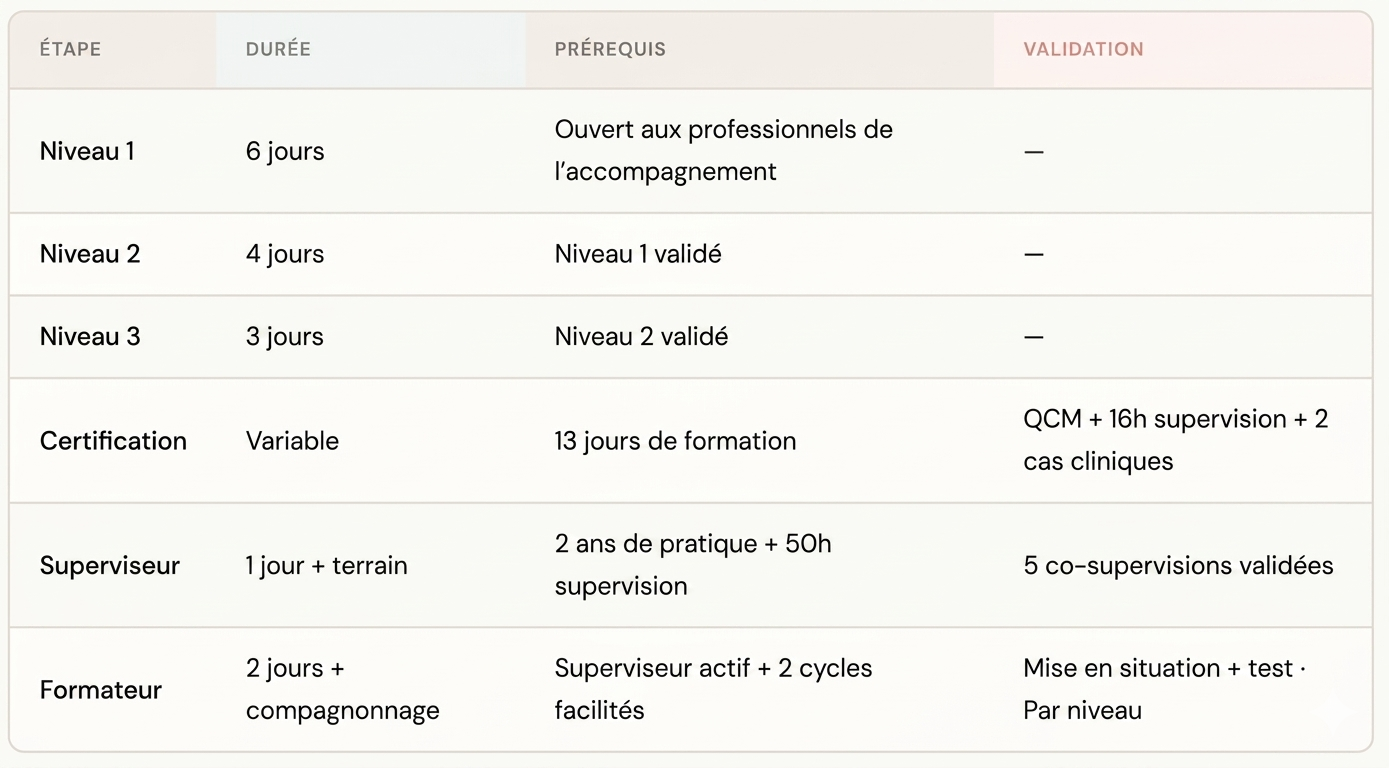The width and height of the screenshot is (1389, 768).
Task: Click the Formateur row label
Action: [x=101, y=690]
